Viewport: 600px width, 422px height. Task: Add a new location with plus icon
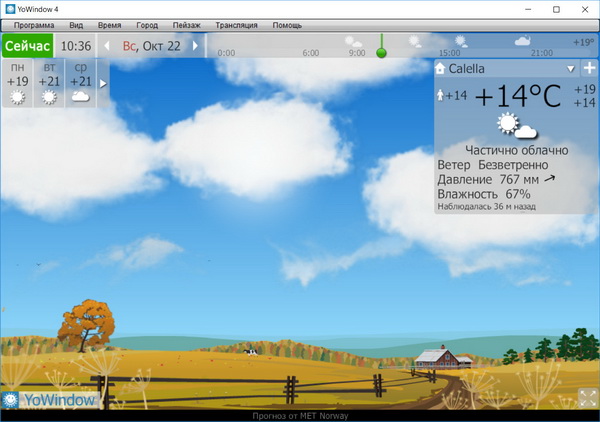coord(588,68)
